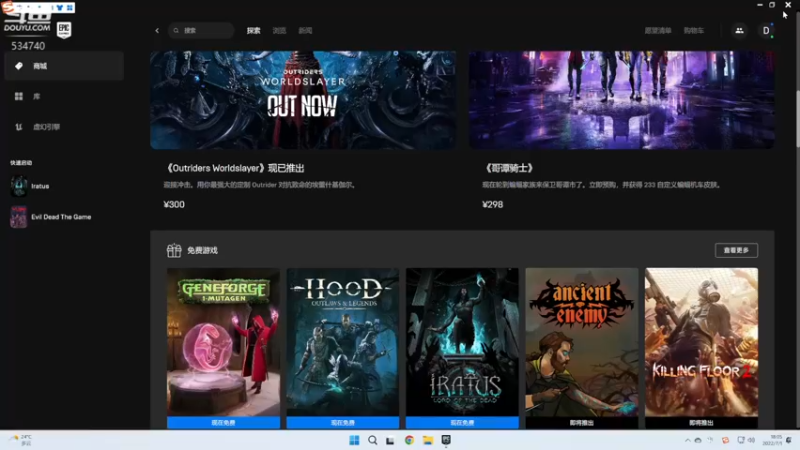Show hidden system tray icons
This screenshot has width=800, height=450.
687,440
